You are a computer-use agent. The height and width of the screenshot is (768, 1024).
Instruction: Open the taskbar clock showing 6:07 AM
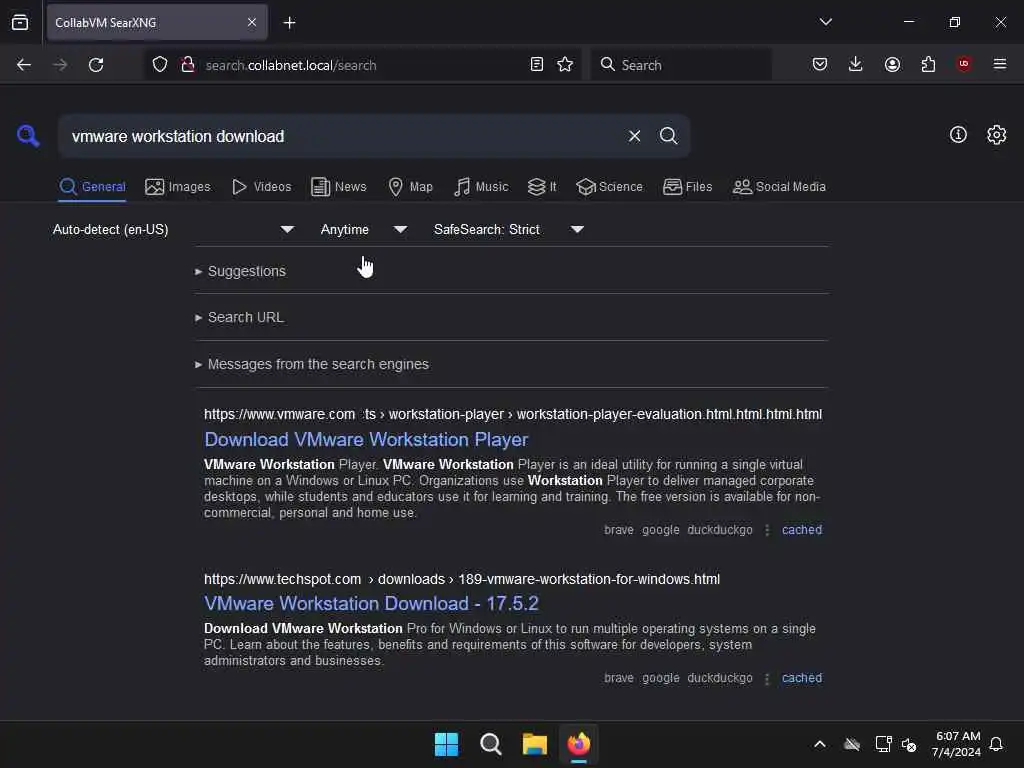(x=956, y=744)
